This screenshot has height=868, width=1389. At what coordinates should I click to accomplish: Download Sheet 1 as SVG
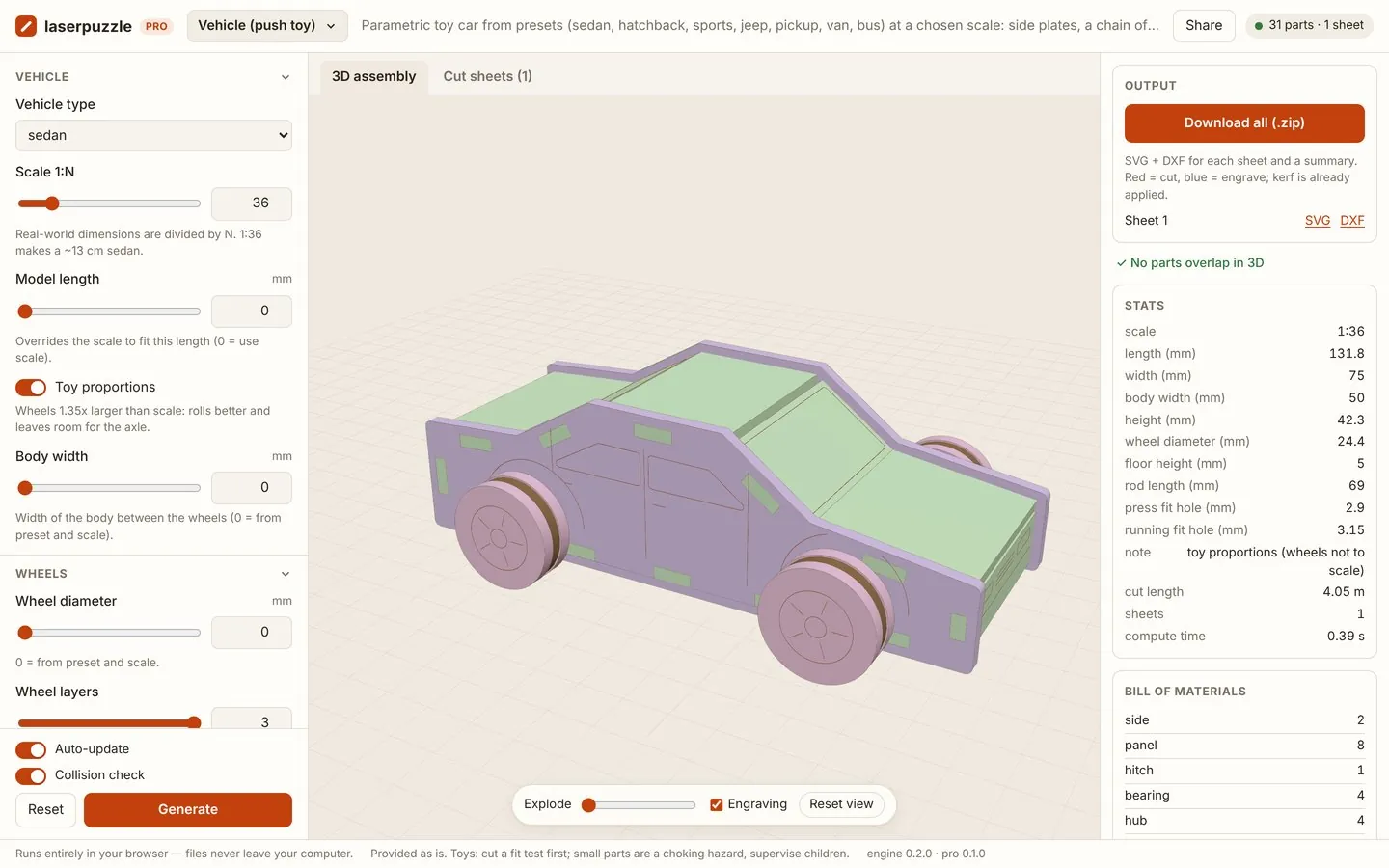tap(1318, 221)
